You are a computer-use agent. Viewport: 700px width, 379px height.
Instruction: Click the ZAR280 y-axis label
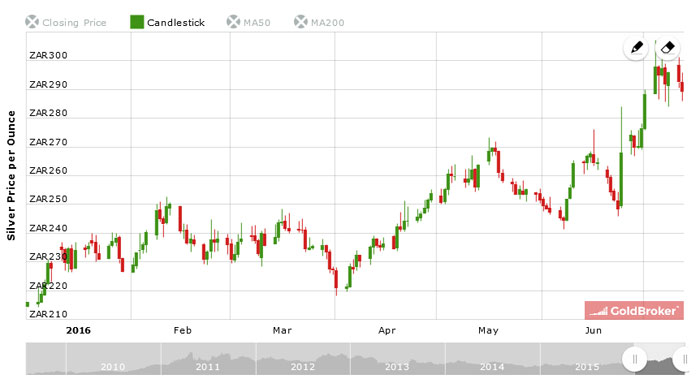pos(48,113)
